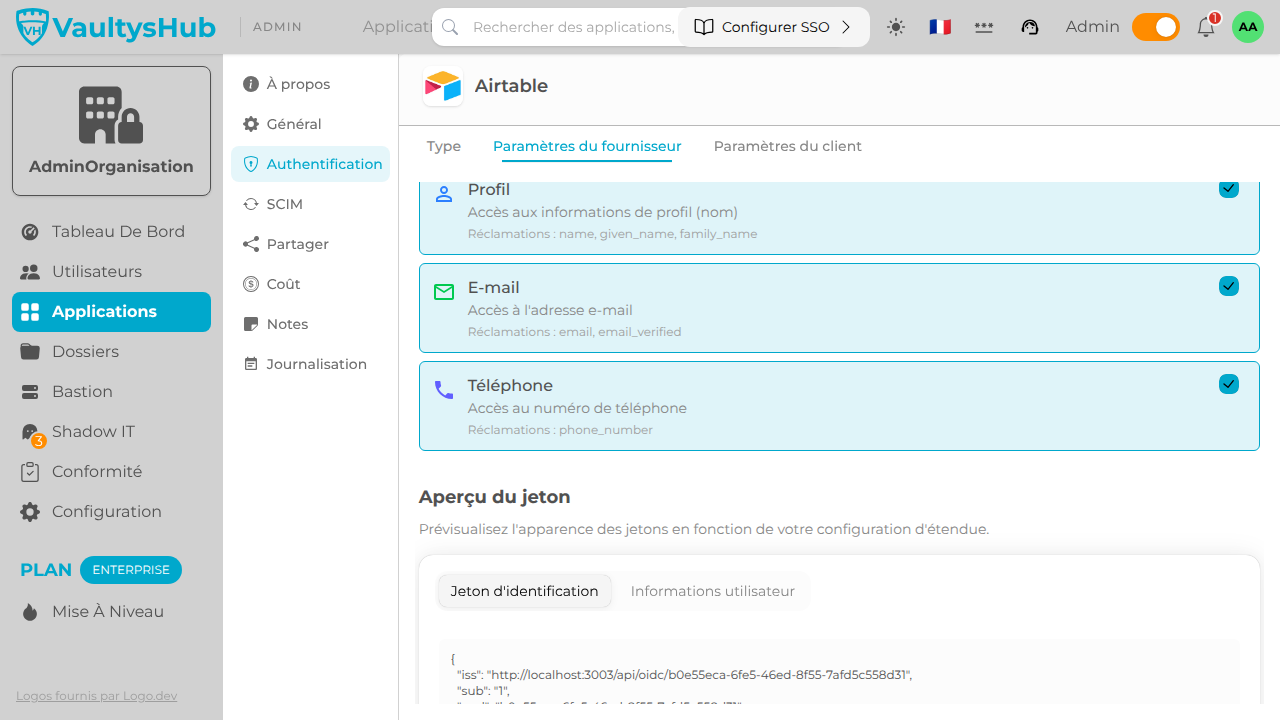Click the applications search field
This screenshot has height=720, width=1280.
pos(573,27)
